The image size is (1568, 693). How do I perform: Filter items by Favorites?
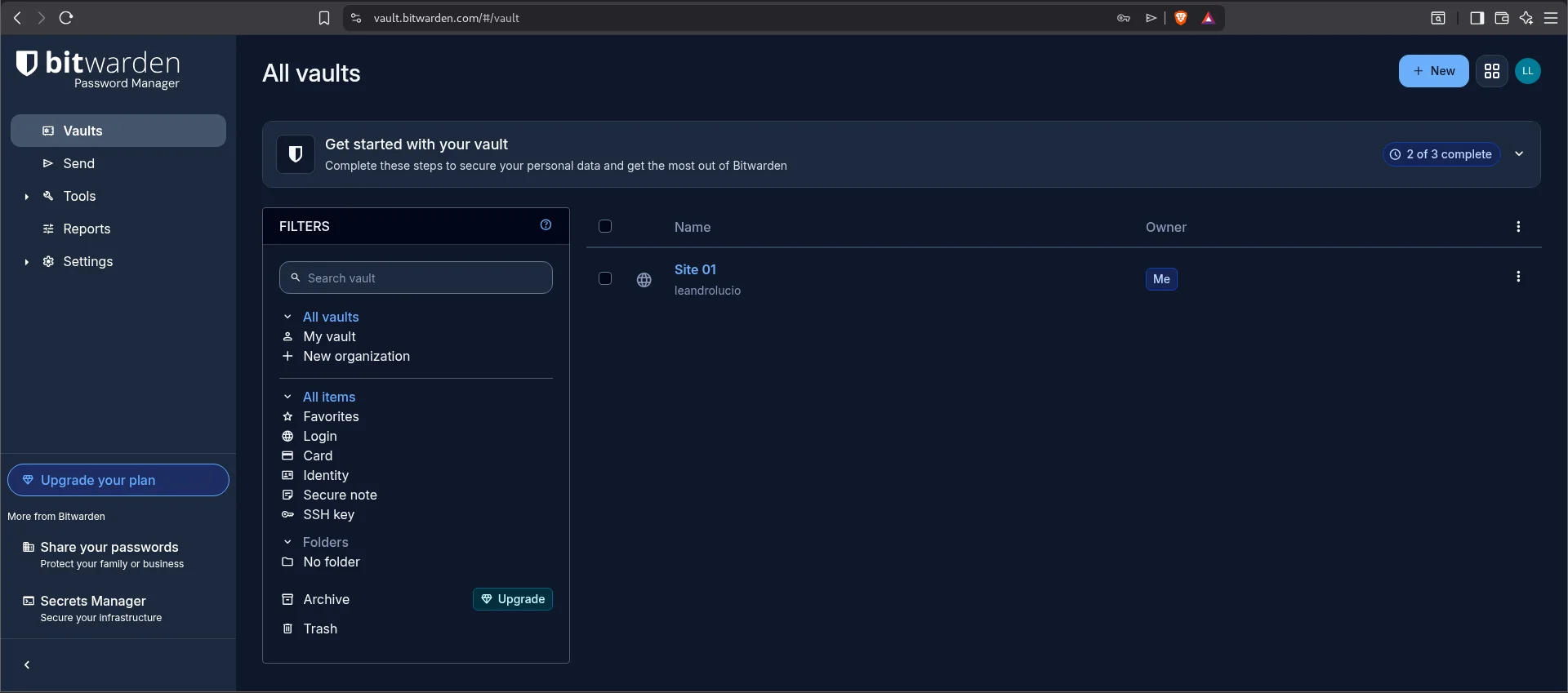pyautogui.click(x=331, y=416)
